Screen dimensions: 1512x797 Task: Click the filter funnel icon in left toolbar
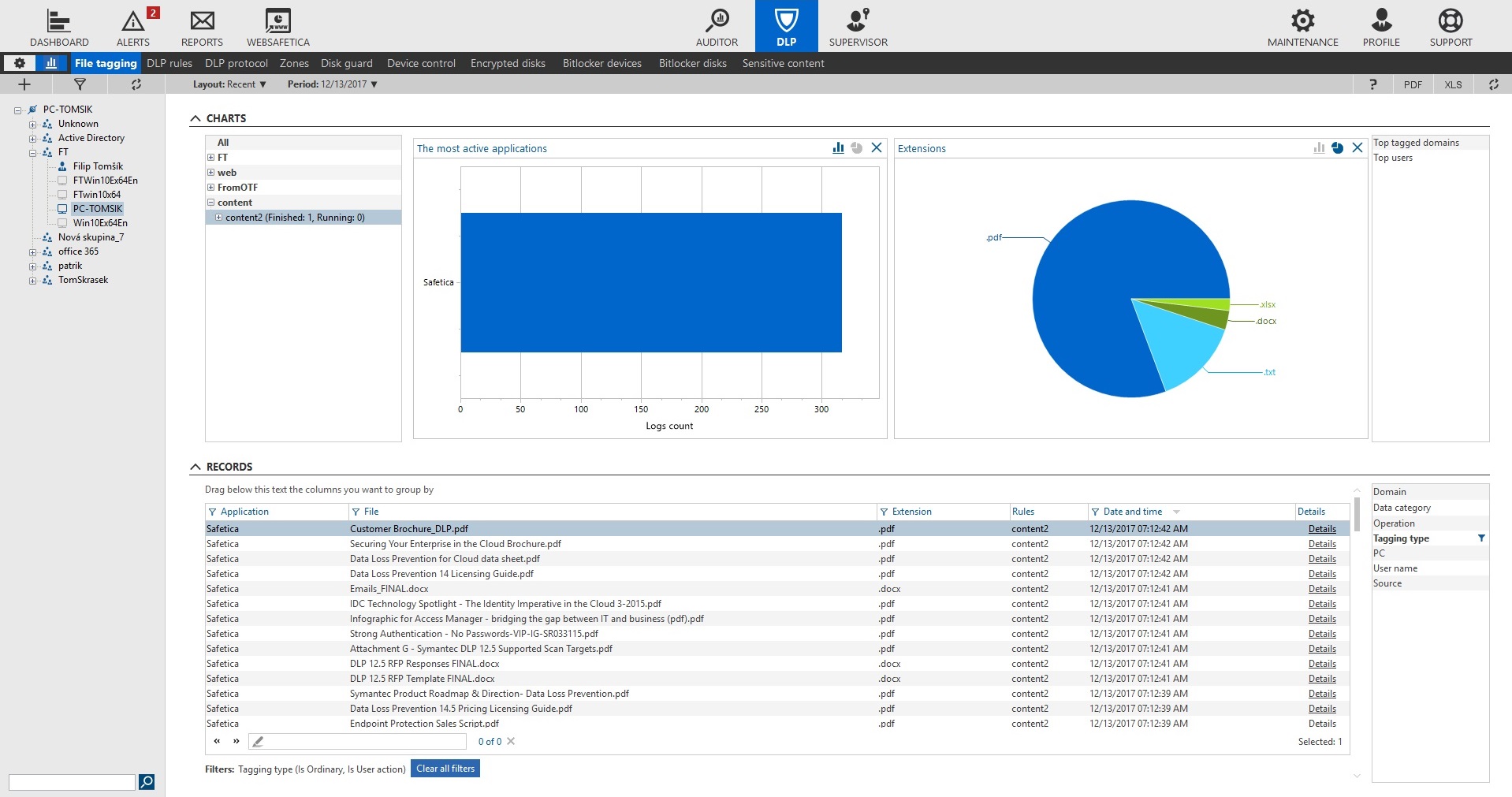pos(80,84)
